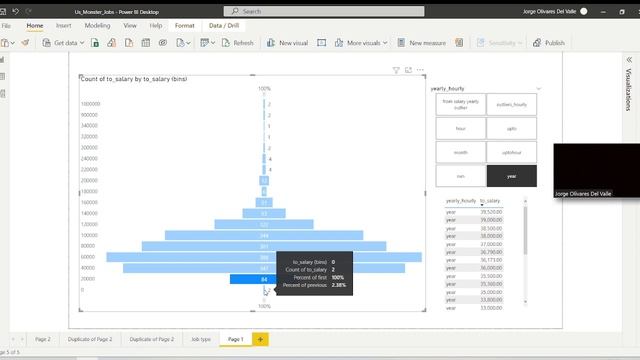Viewport: 640px width, 360px height.
Task: Switch to the Insert ribbon tab
Action: (x=64, y=26)
